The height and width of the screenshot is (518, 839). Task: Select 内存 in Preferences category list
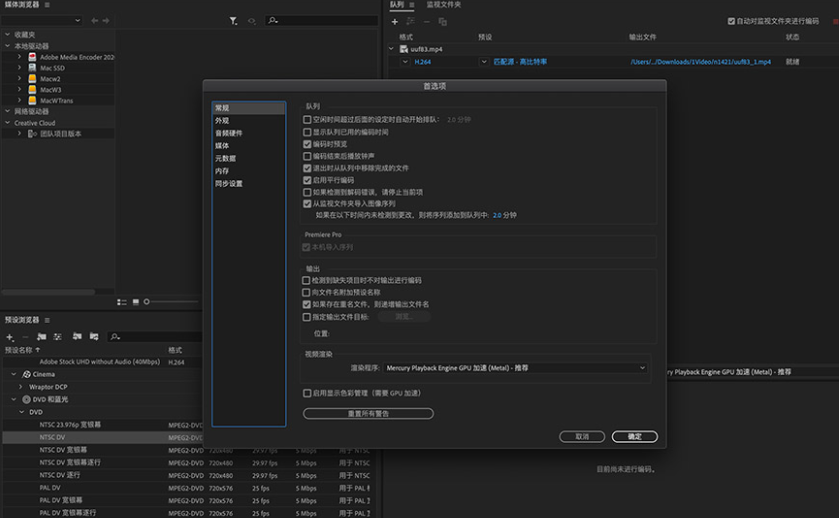pos(249,171)
